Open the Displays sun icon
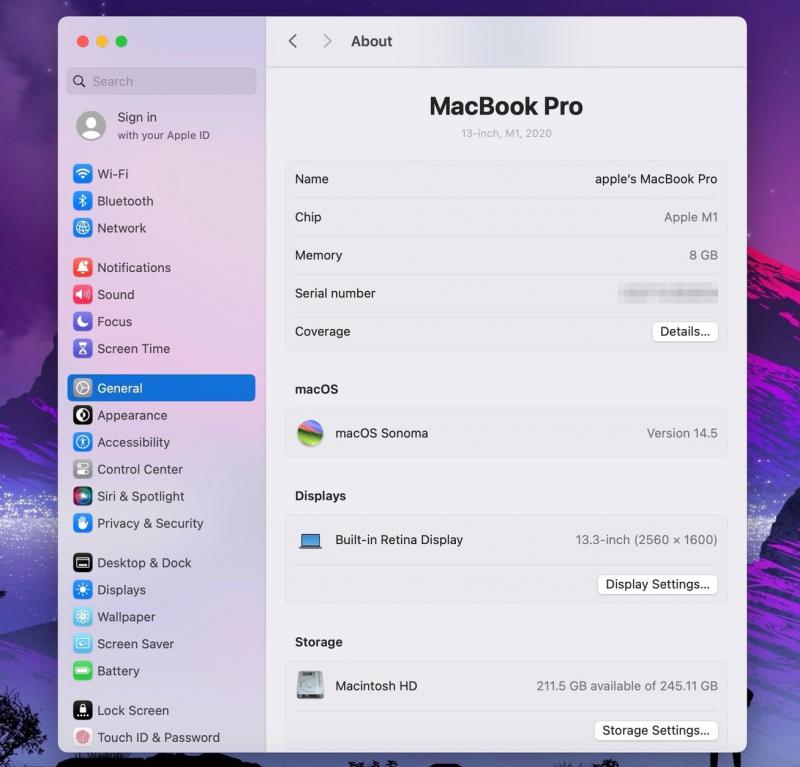Screen dimensions: 800x767 click(83, 589)
